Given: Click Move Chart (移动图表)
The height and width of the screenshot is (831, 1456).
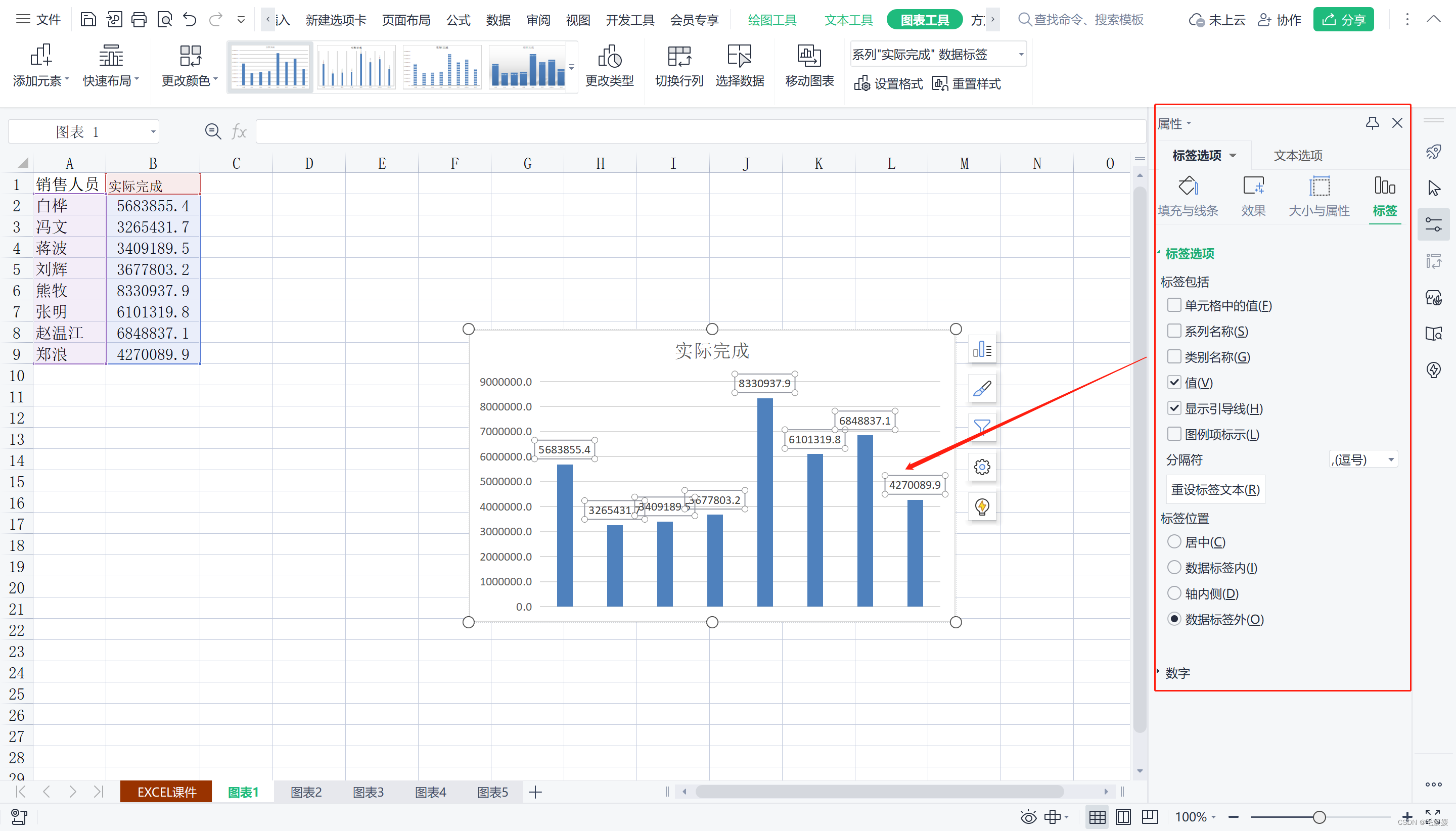Looking at the screenshot, I should (809, 66).
